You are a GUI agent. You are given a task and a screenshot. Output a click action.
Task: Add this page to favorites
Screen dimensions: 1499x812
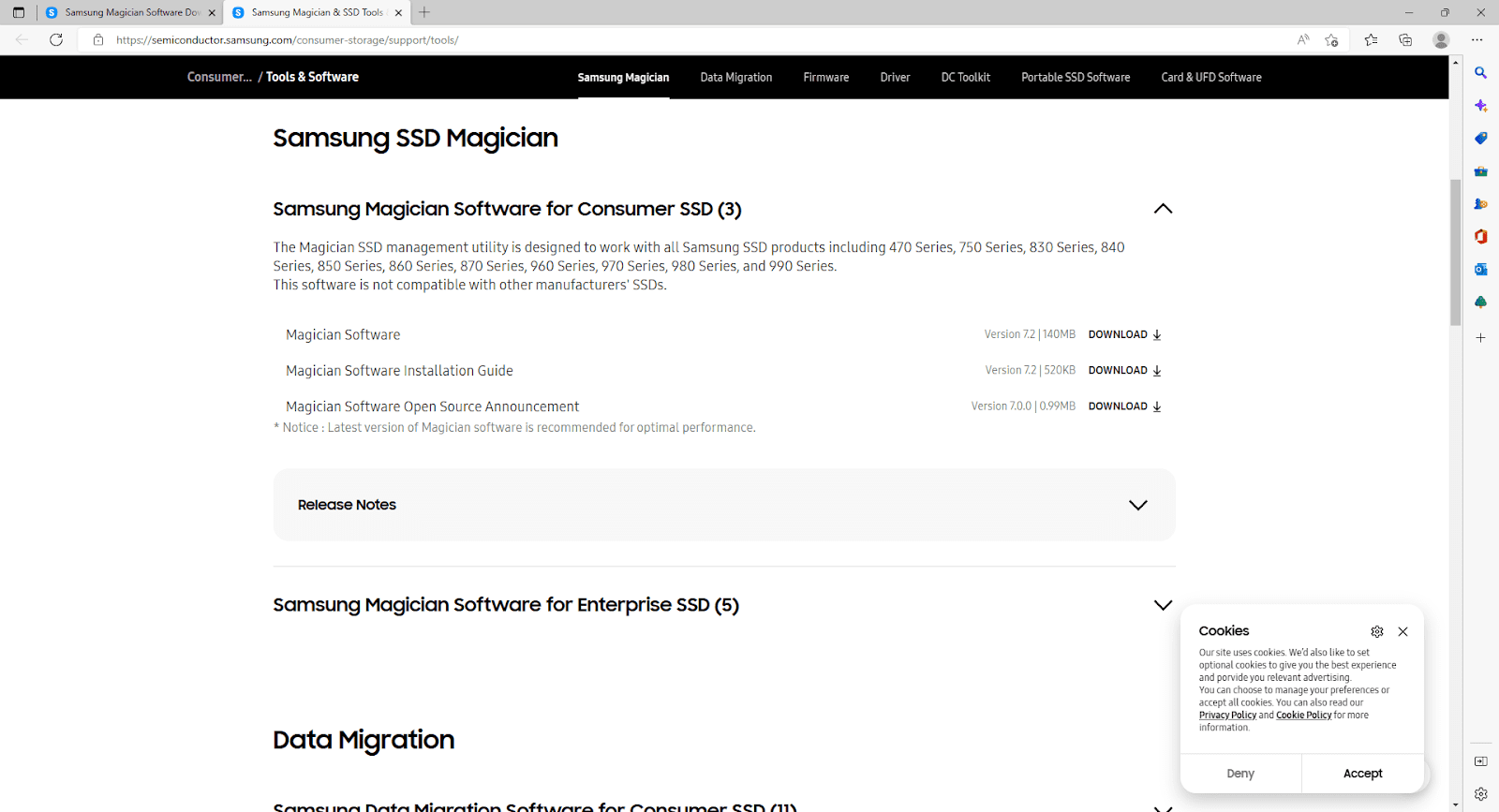(x=1331, y=39)
